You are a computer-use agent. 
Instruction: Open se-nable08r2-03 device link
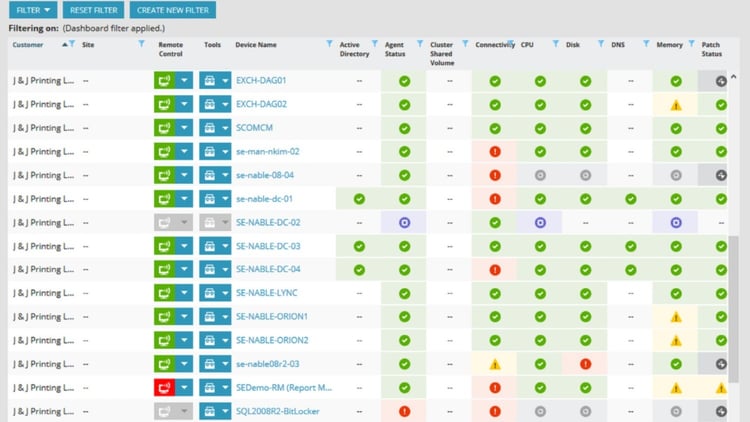(267, 364)
